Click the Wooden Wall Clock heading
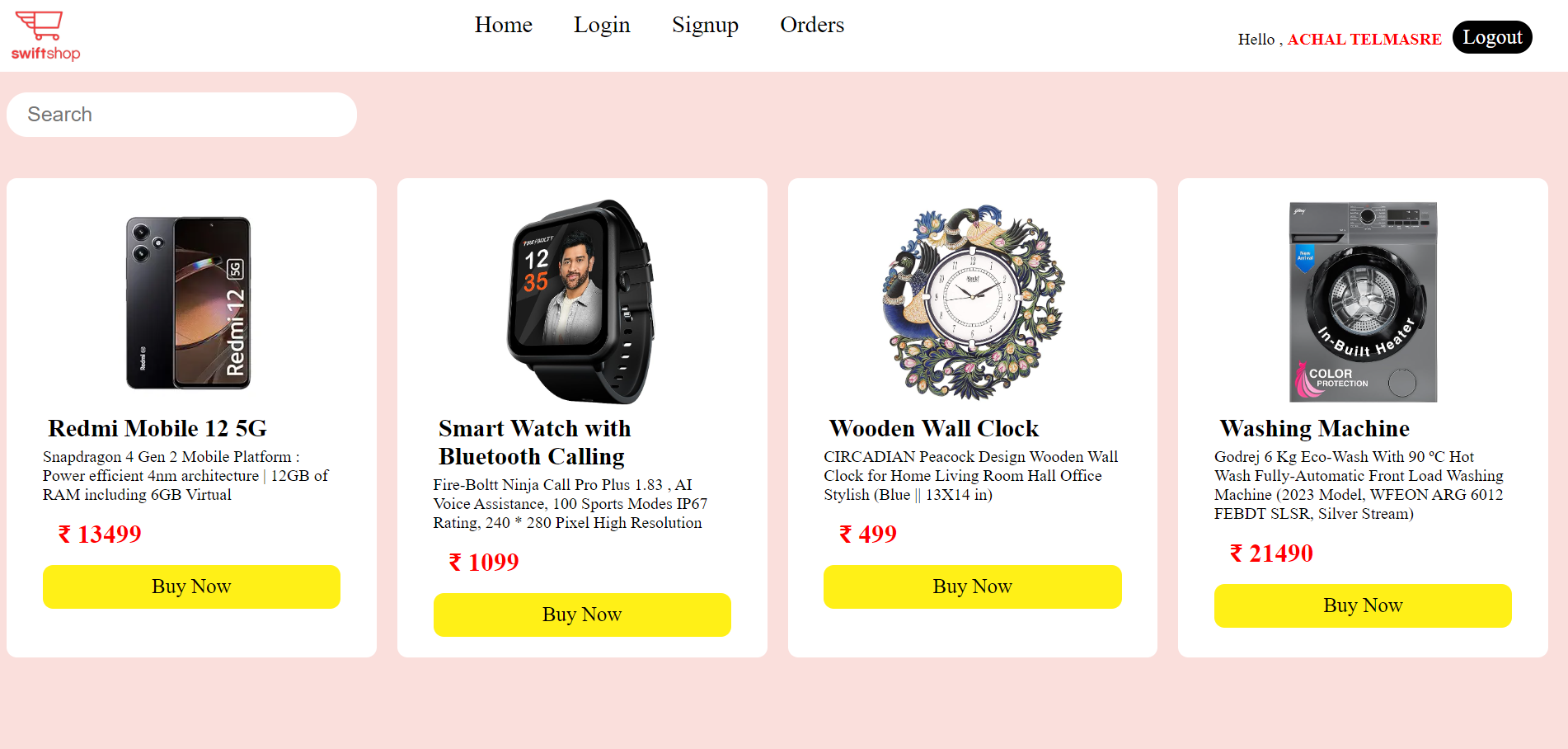The image size is (1568, 749). [934, 429]
